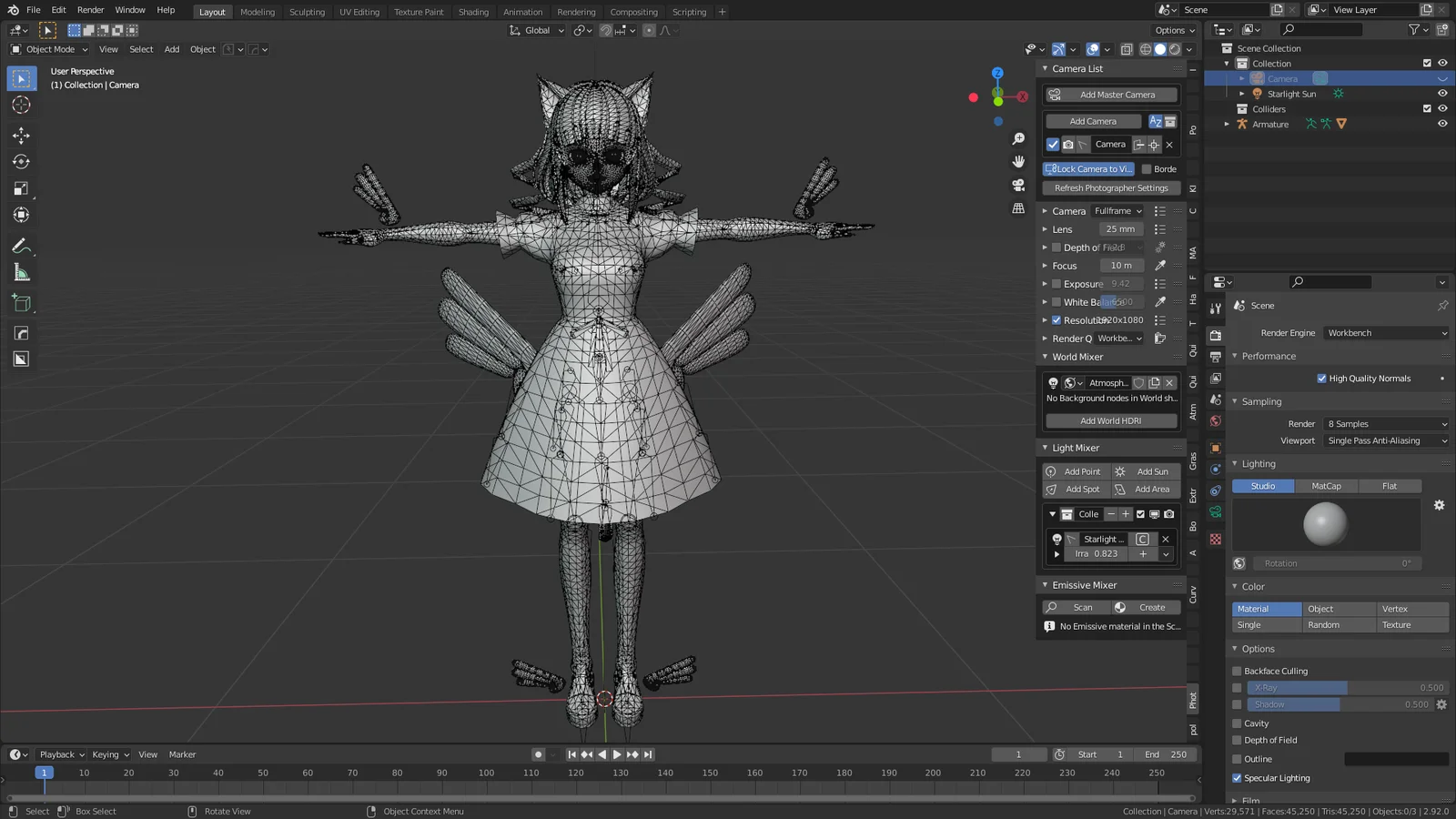Expand the Armature item in the outliner

click(x=1227, y=124)
